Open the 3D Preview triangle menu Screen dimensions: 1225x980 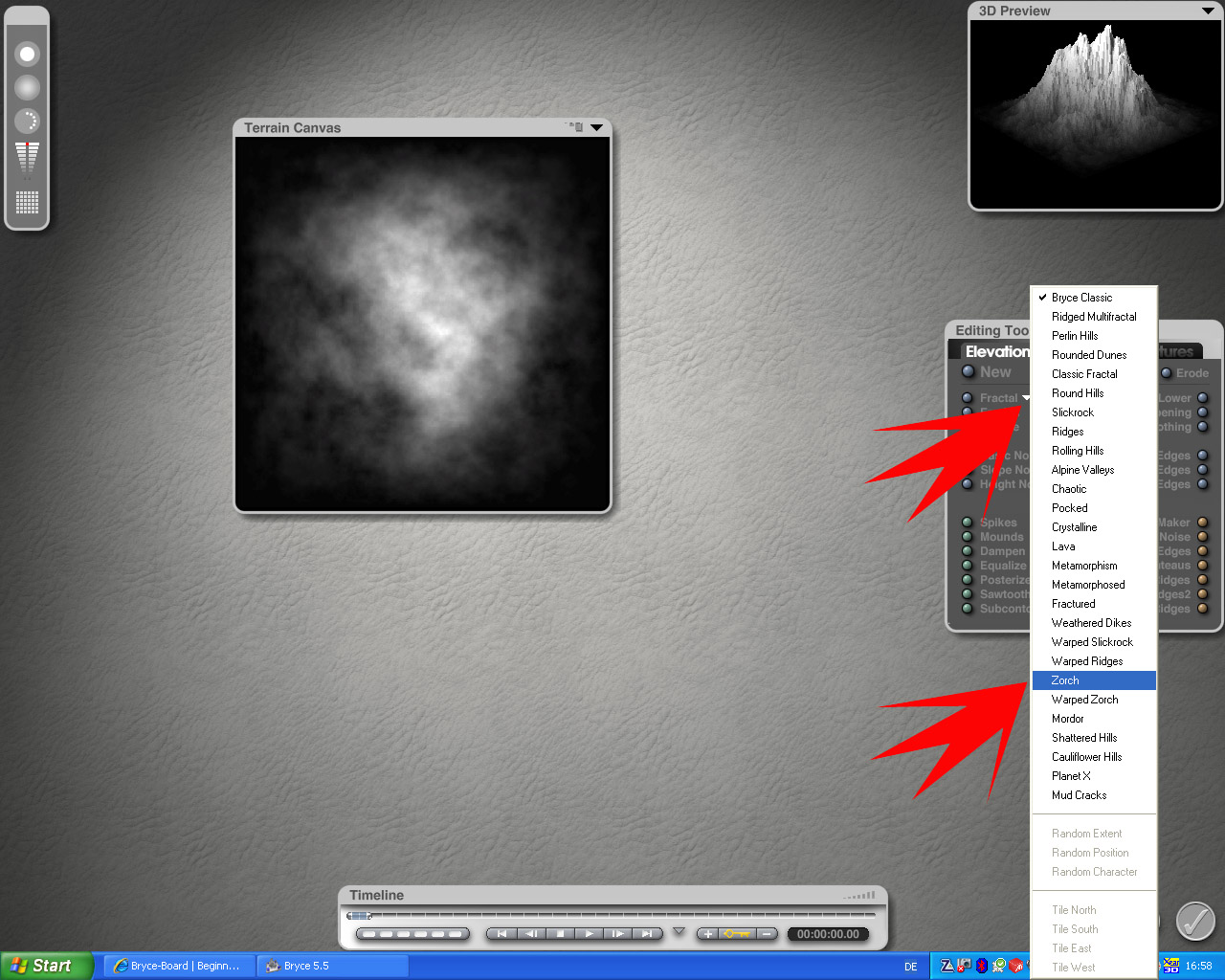coord(1208,11)
